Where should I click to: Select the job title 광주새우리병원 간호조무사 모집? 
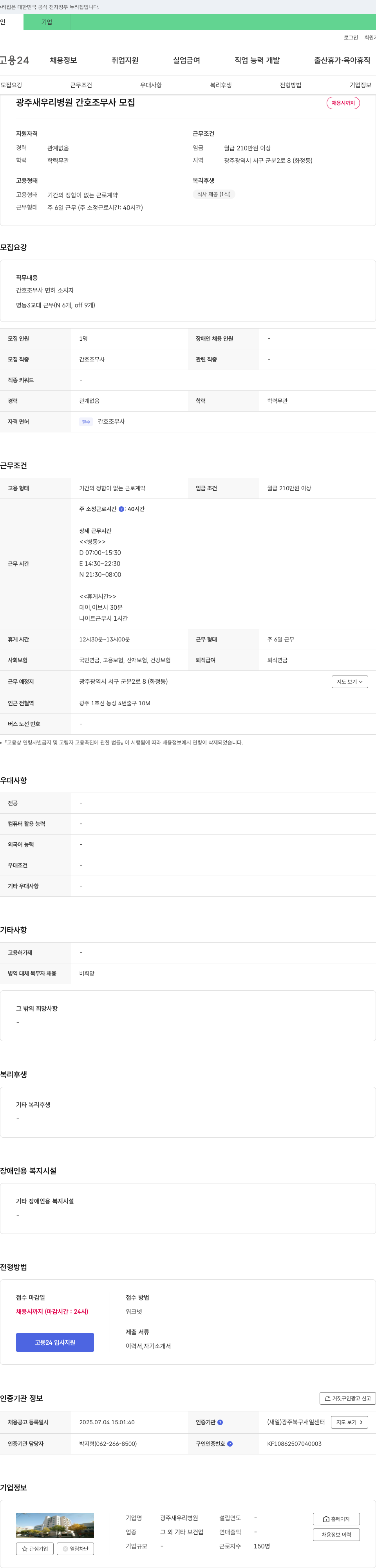(76, 102)
